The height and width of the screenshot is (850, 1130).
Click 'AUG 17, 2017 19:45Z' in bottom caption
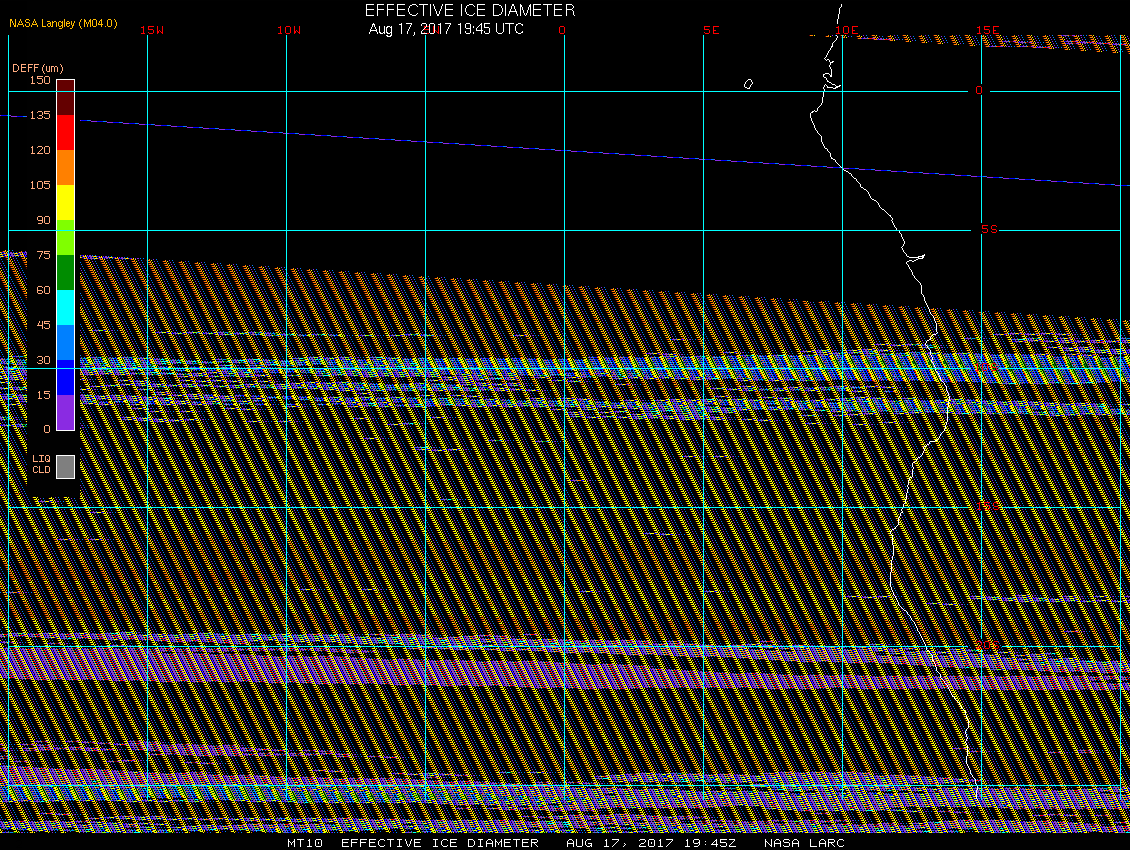click(651, 843)
